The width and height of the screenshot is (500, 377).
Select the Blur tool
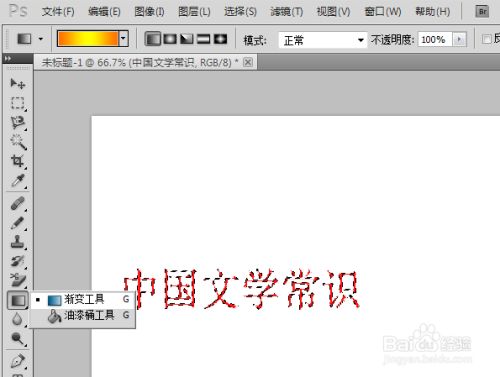18,319
